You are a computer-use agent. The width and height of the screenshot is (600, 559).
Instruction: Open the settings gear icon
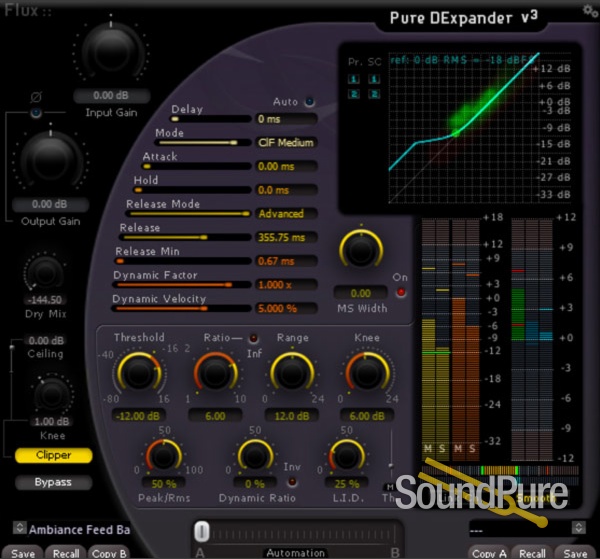(x=590, y=10)
